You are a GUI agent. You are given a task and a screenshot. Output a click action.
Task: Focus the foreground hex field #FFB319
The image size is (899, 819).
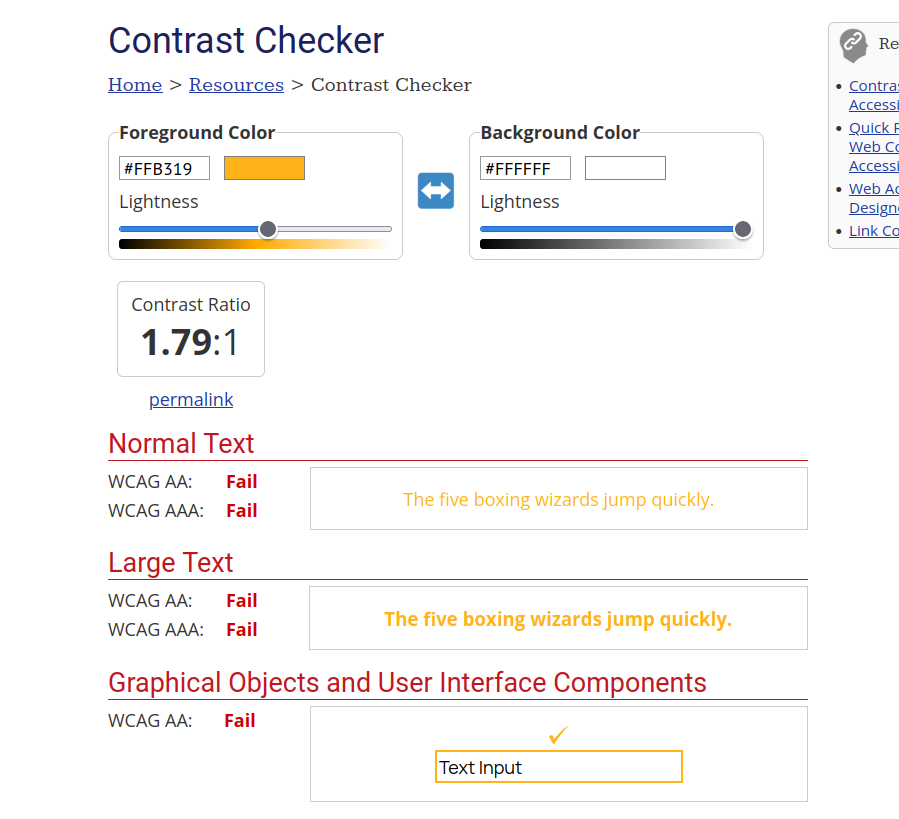164,168
